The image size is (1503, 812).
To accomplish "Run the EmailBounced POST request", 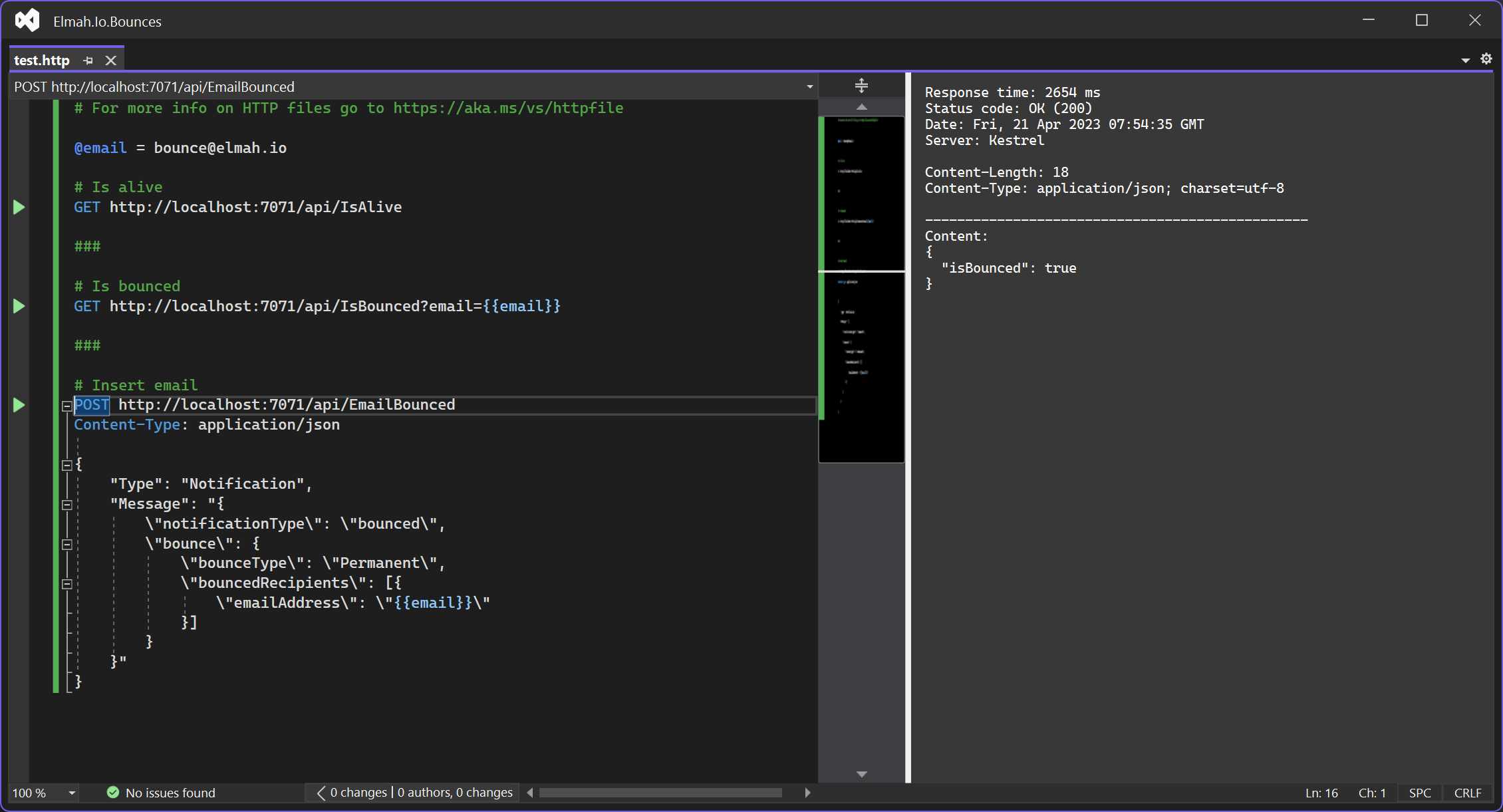I will 19,405.
